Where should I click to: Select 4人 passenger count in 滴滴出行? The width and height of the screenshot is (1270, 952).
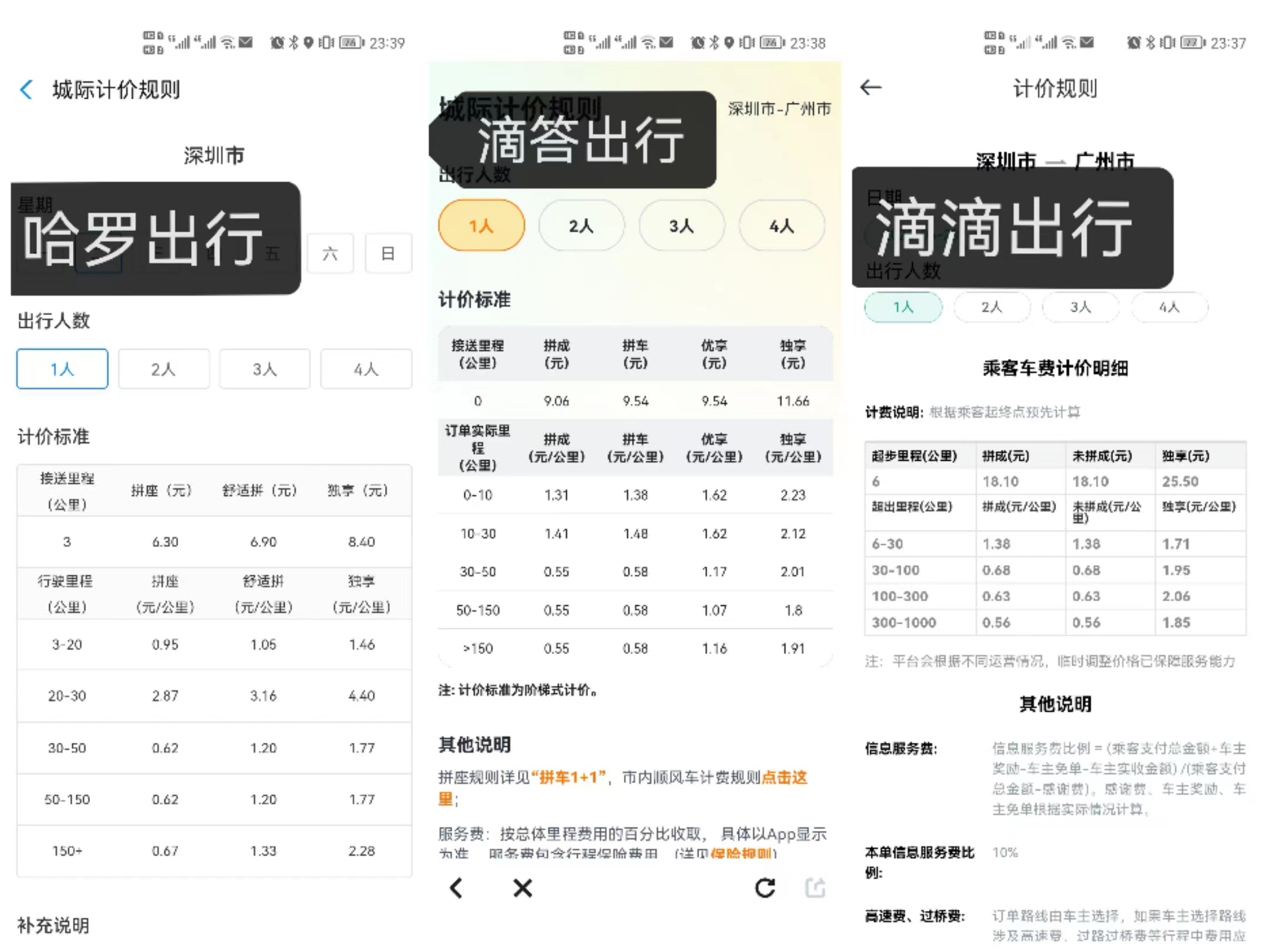[1169, 307]
